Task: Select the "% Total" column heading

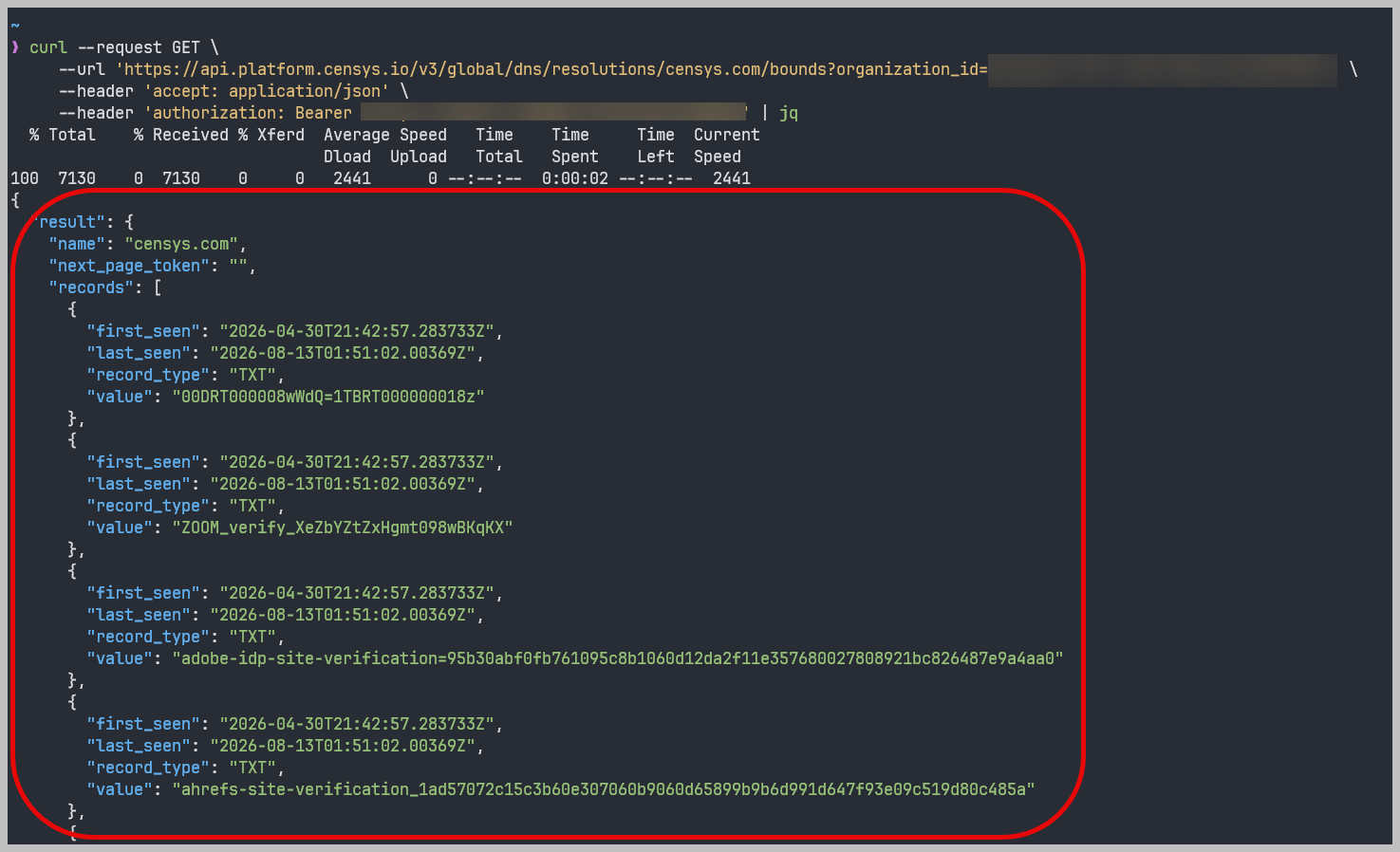Action: point(63,135)
